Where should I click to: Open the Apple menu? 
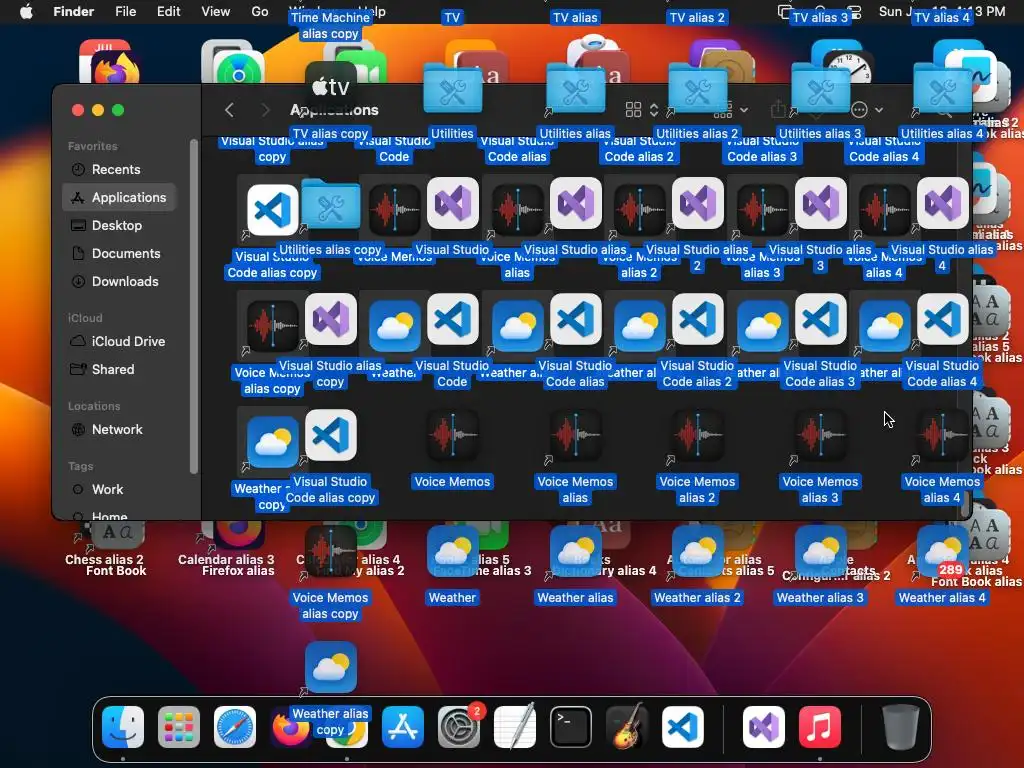(26, 11)
